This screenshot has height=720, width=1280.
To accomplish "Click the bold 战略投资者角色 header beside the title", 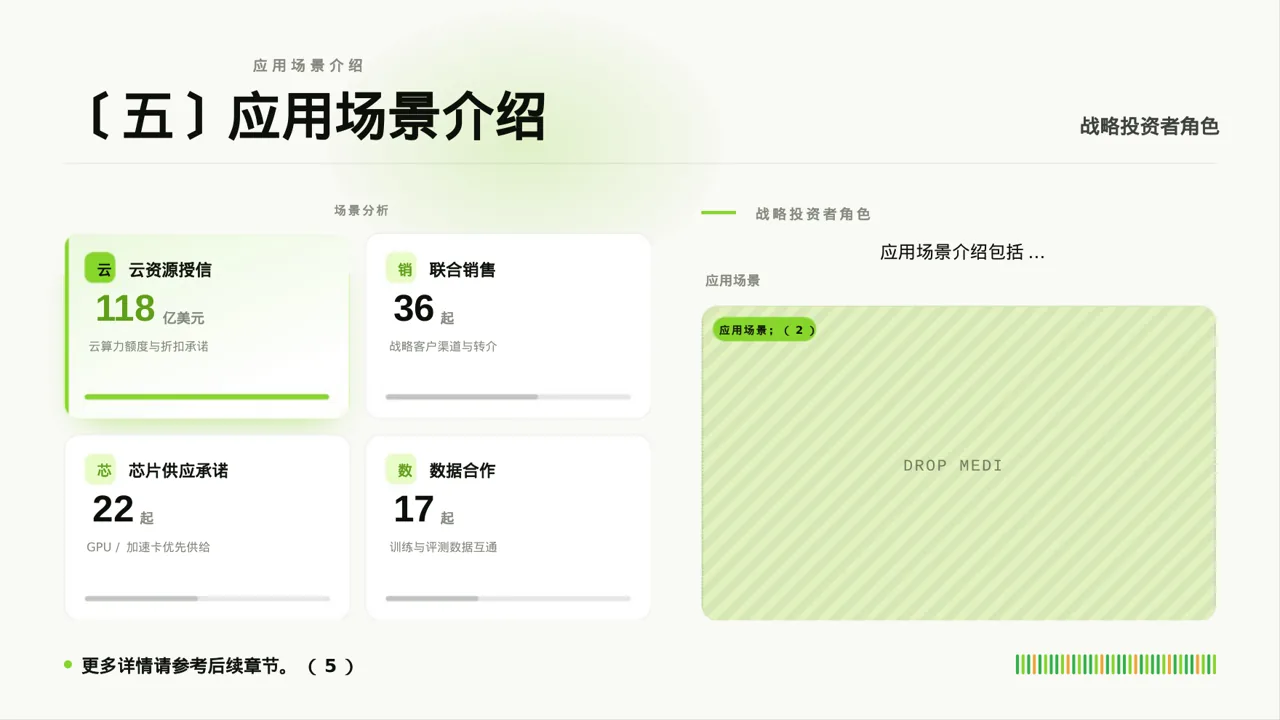I will pyautogui.click(x=1149, y=126).
